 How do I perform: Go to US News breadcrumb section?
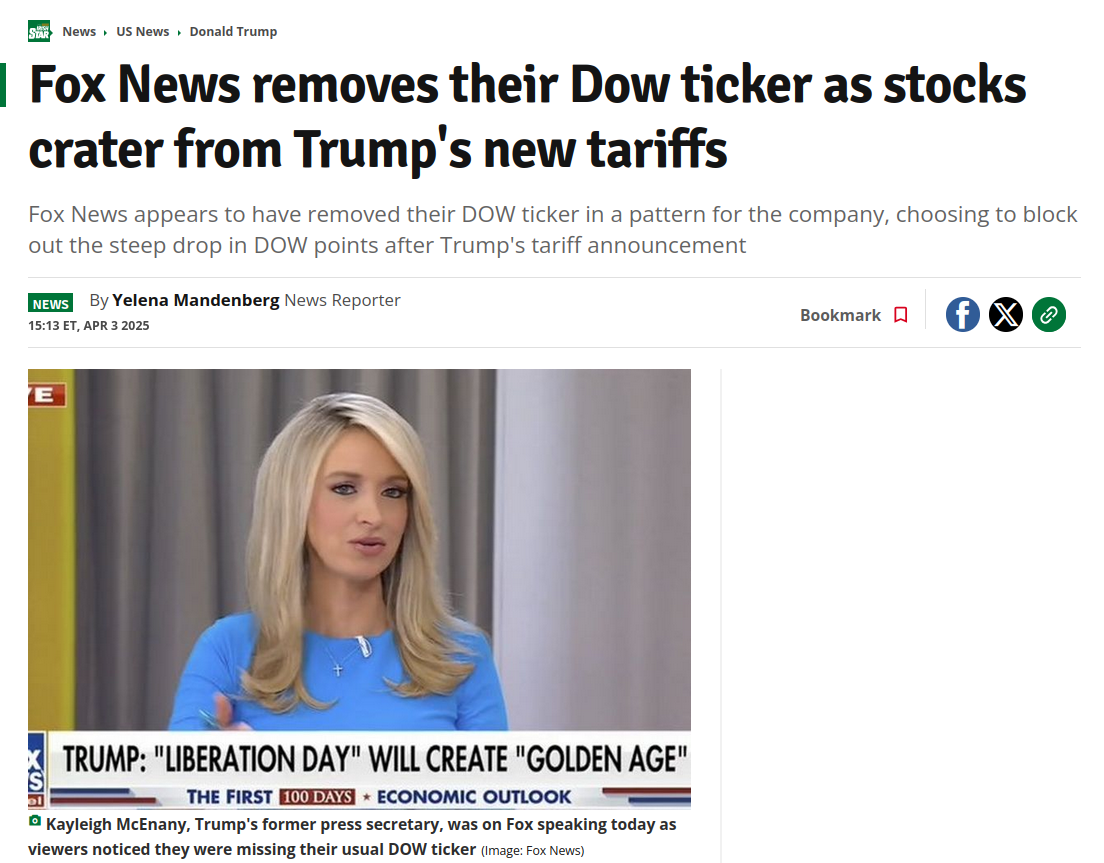[x=142, y=32]
